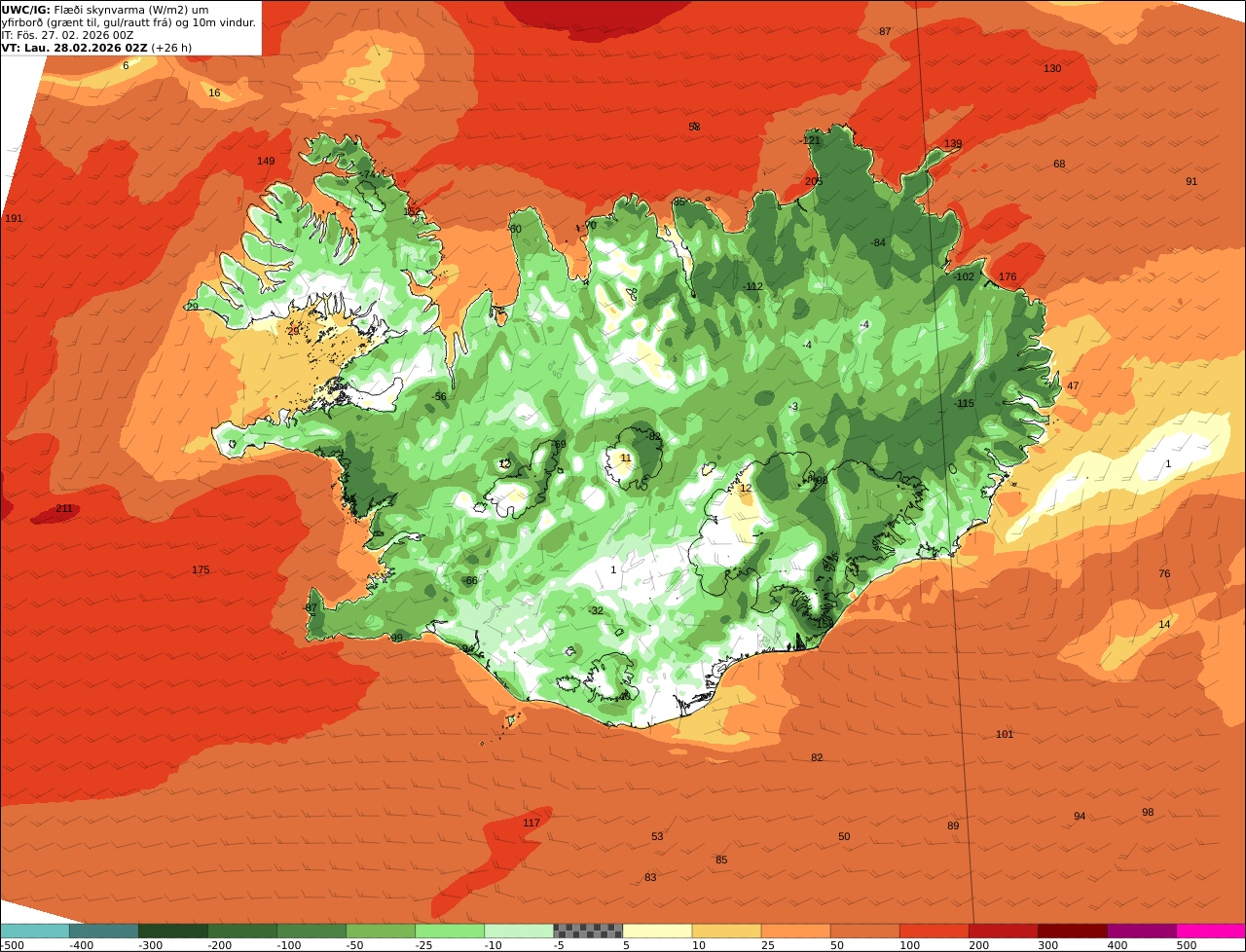Click the map value '53' in the southern sea
Screen dimensions: 1246x952
coord(657,836)
